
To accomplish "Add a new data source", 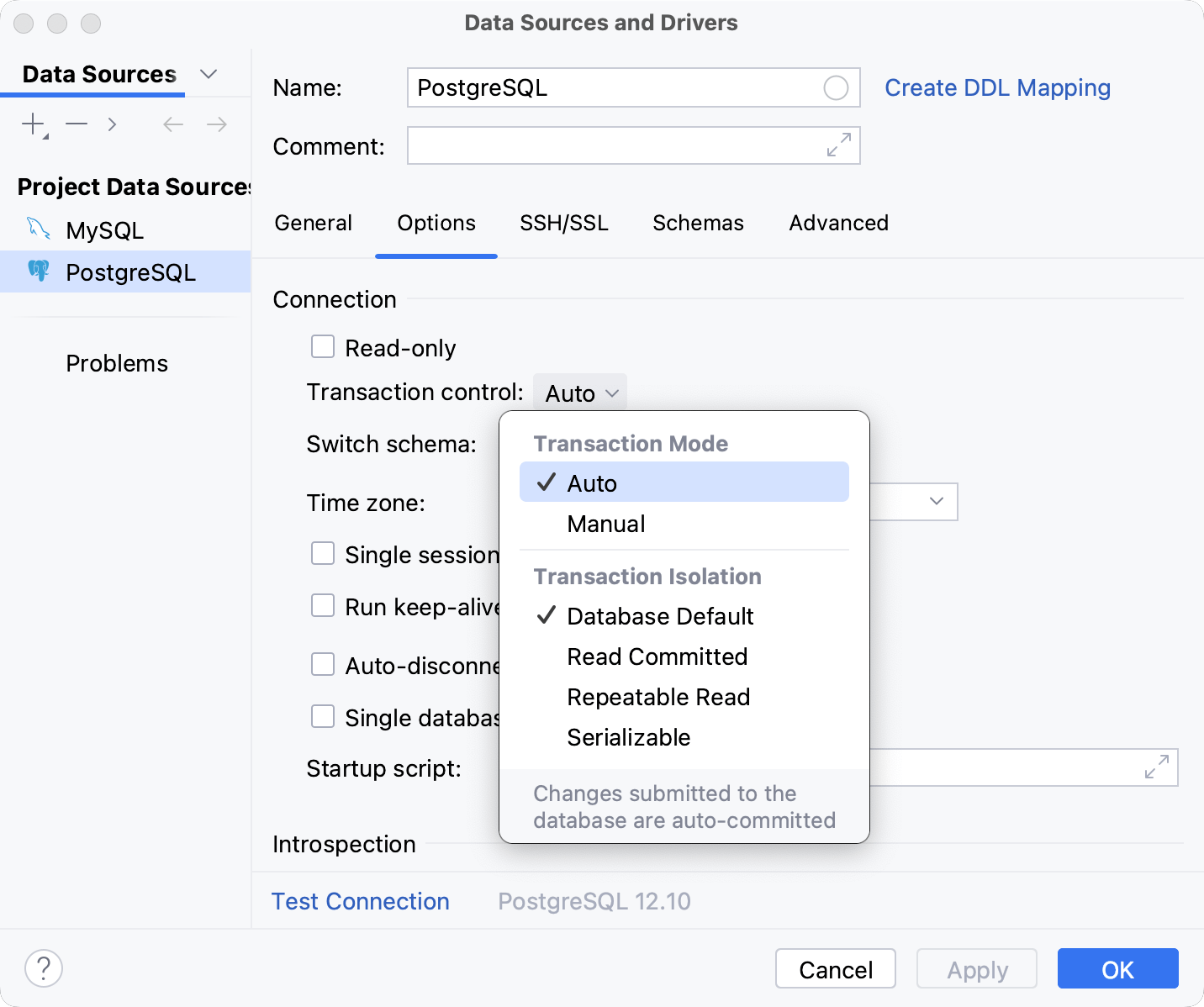I will tap(31, 124).
